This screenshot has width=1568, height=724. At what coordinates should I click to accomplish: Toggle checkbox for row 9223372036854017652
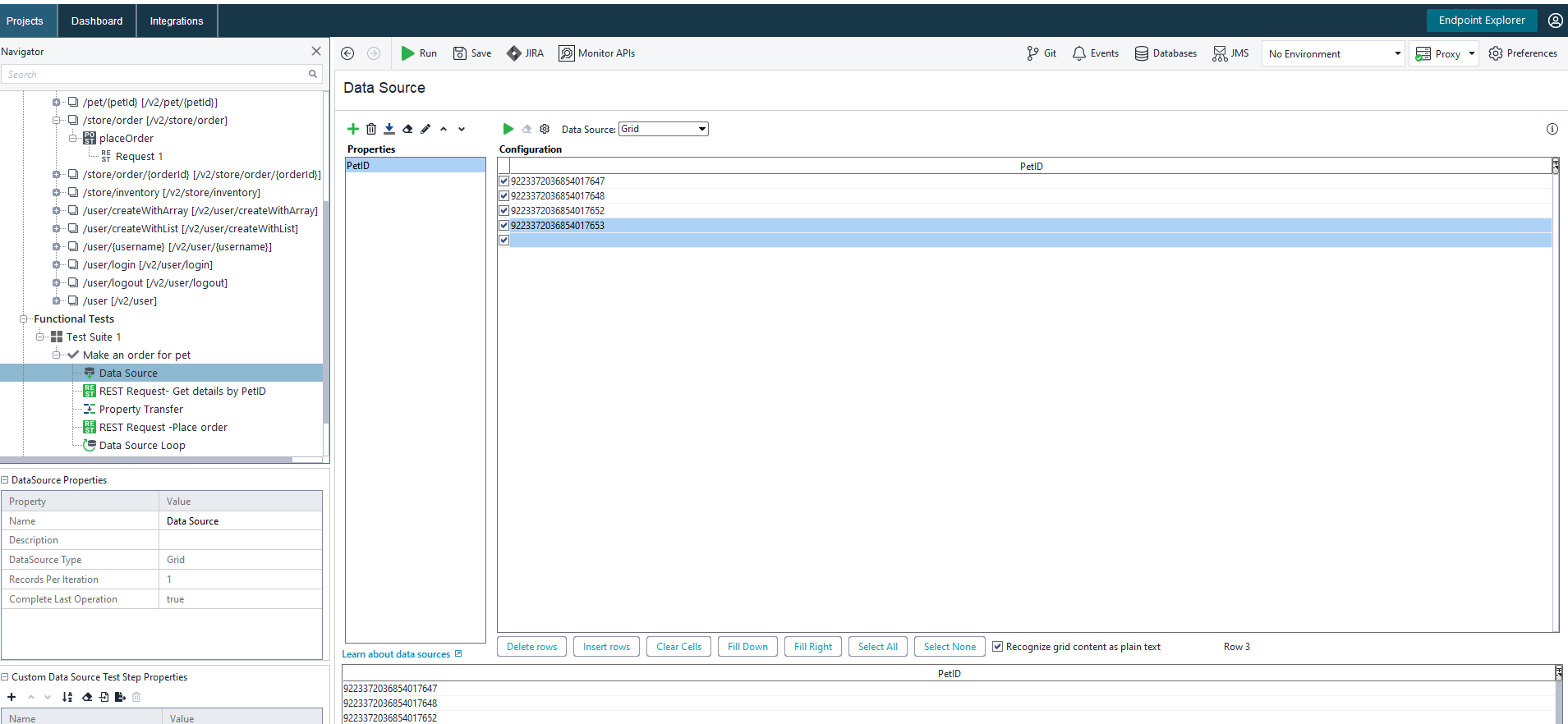point(504,211)
